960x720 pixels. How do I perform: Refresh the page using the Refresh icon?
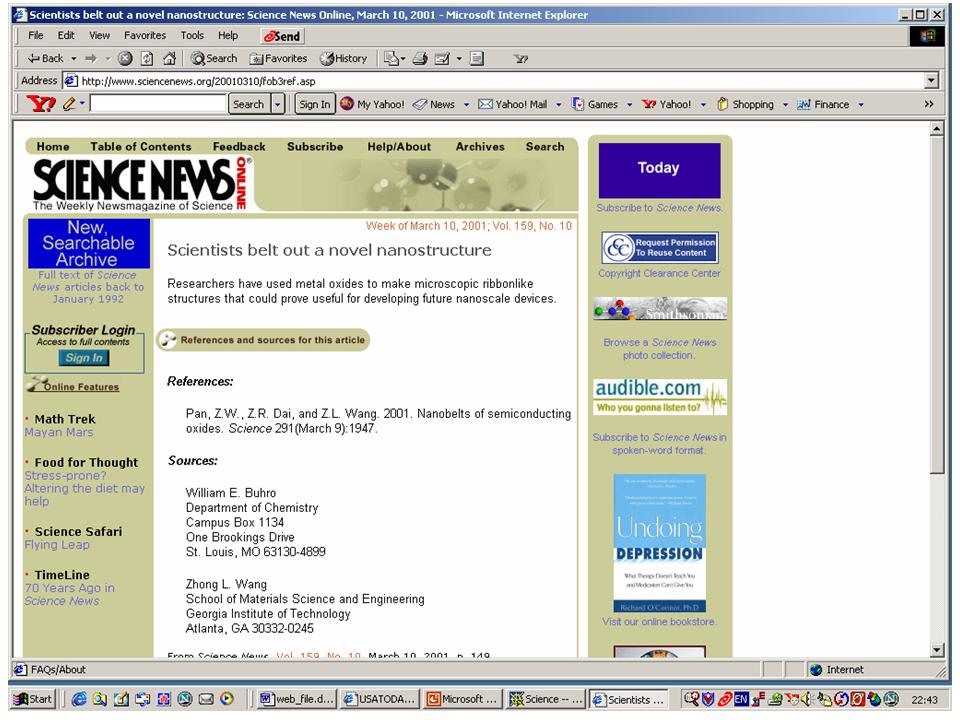(x=147, y=58)
